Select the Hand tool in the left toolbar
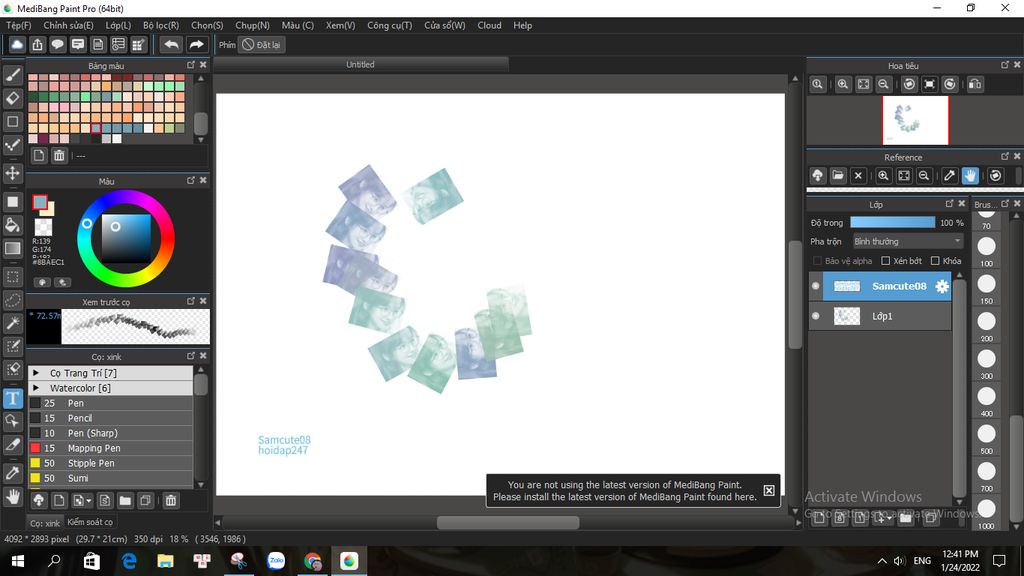1024x576 pixels. pyautogui.click(x=13, y=496)
